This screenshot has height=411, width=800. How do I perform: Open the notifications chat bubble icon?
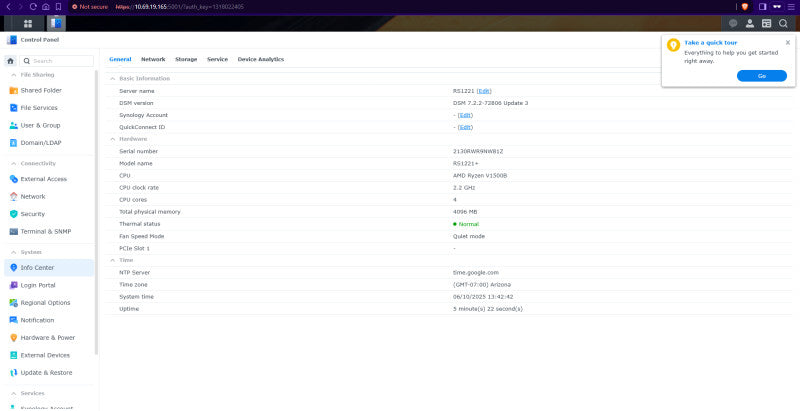click(x=733, y=23)
